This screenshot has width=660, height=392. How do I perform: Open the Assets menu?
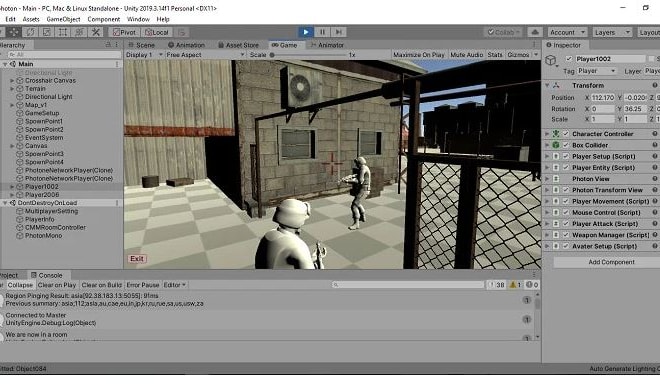click(x=31, y=19)
